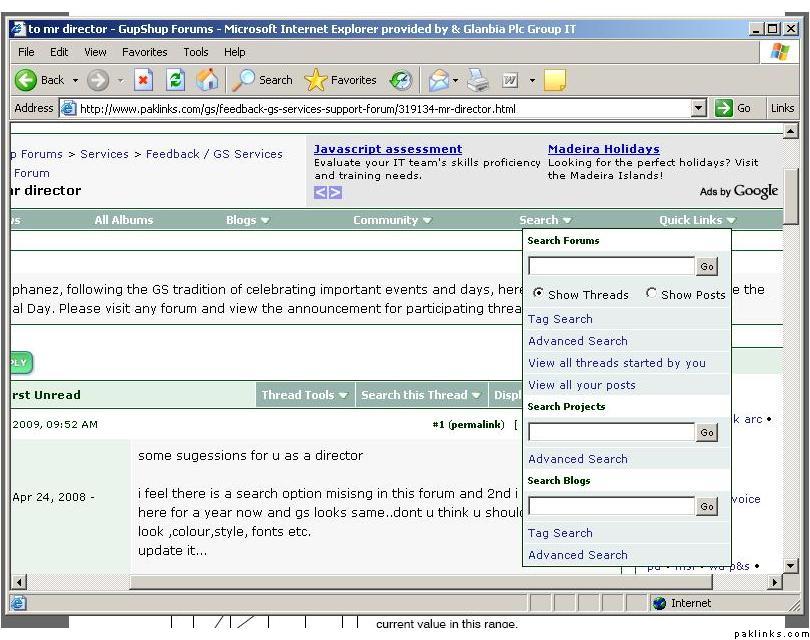Viewport: 810px width, 640px height.
Task: Click the Mail envelope icon
Action: [438, 80]
